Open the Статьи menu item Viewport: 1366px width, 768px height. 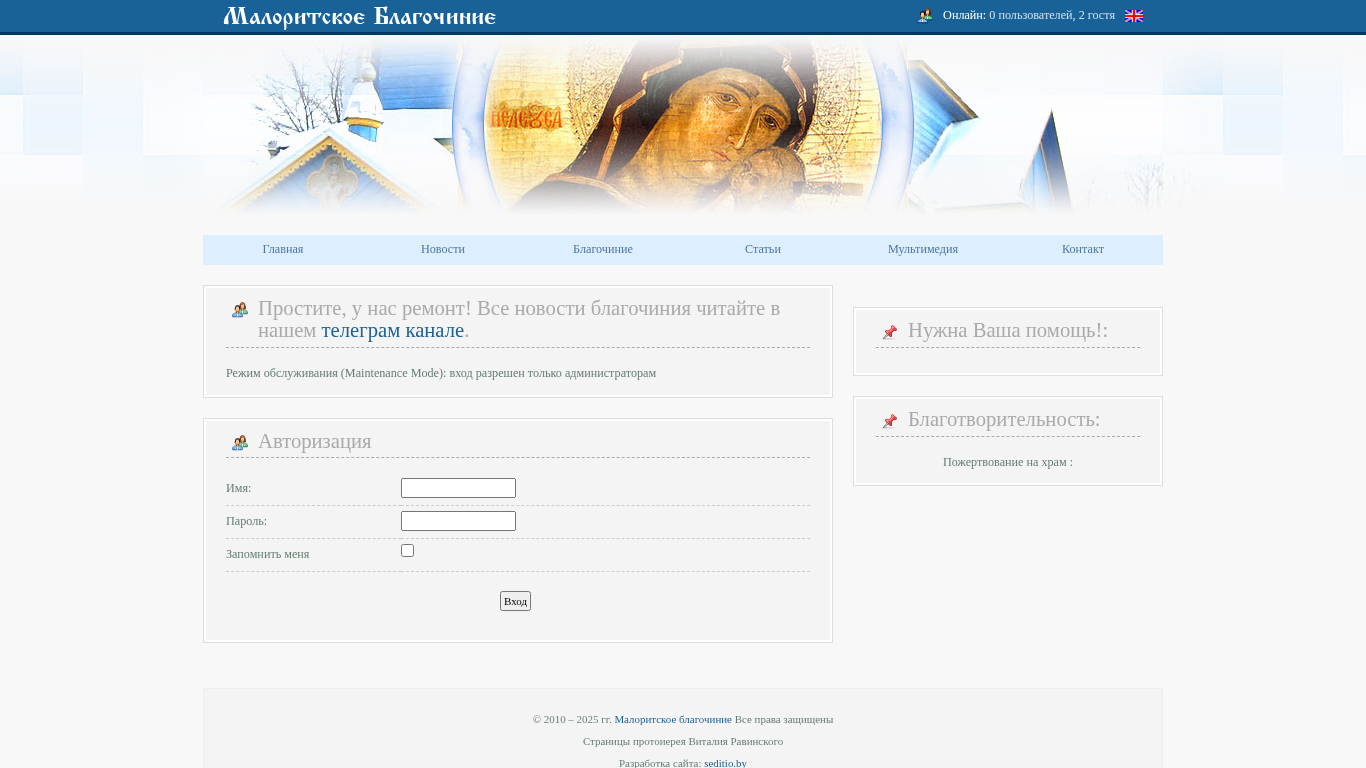(763, 249)
